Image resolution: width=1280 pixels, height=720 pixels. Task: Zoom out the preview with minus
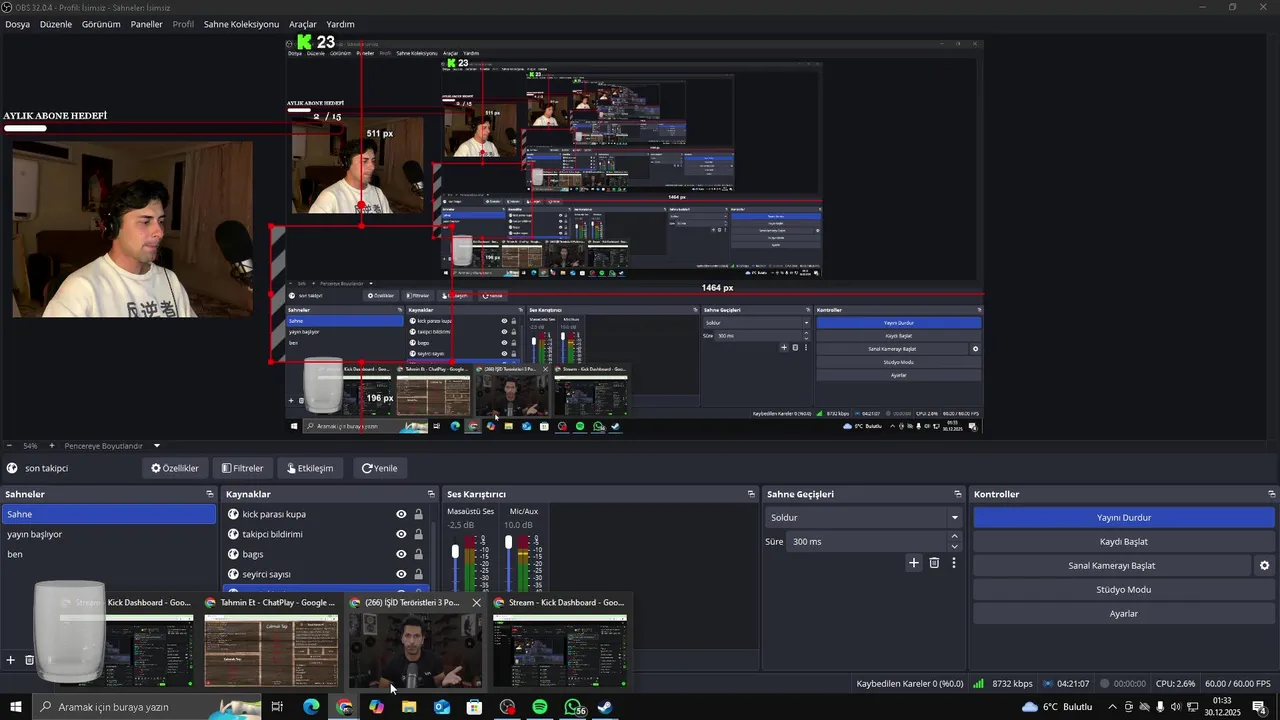[x=9, y=446]
